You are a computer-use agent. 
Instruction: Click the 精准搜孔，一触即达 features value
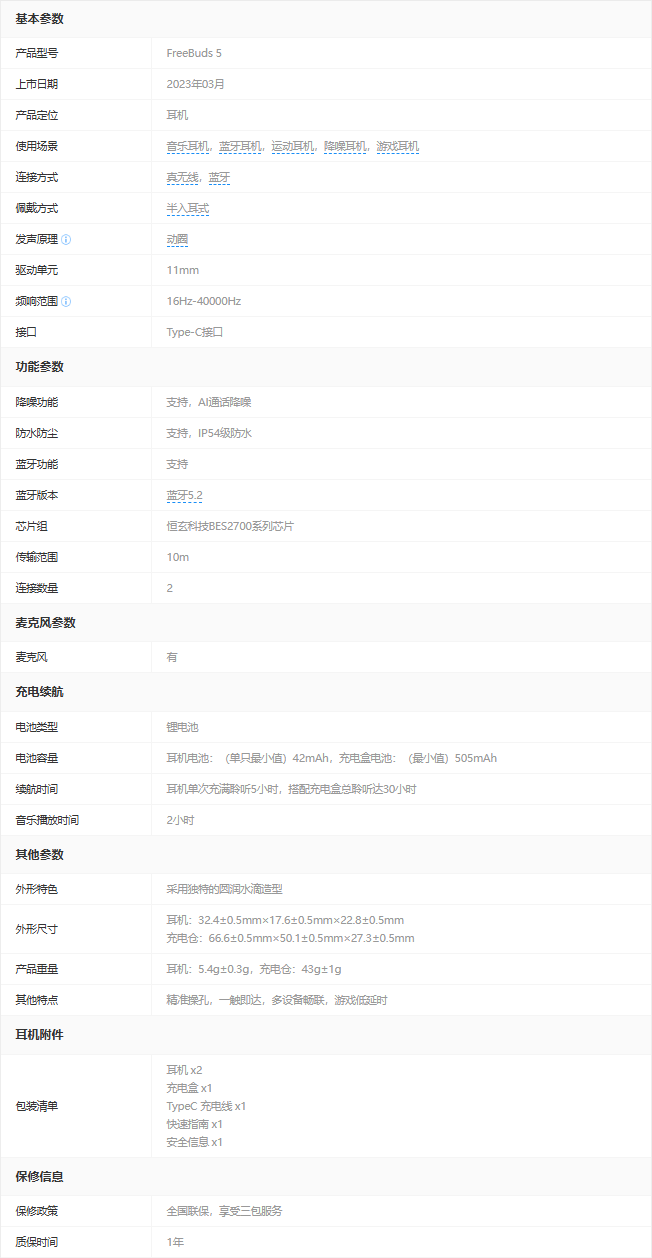pyautogui.click(x=277, y=1000)
